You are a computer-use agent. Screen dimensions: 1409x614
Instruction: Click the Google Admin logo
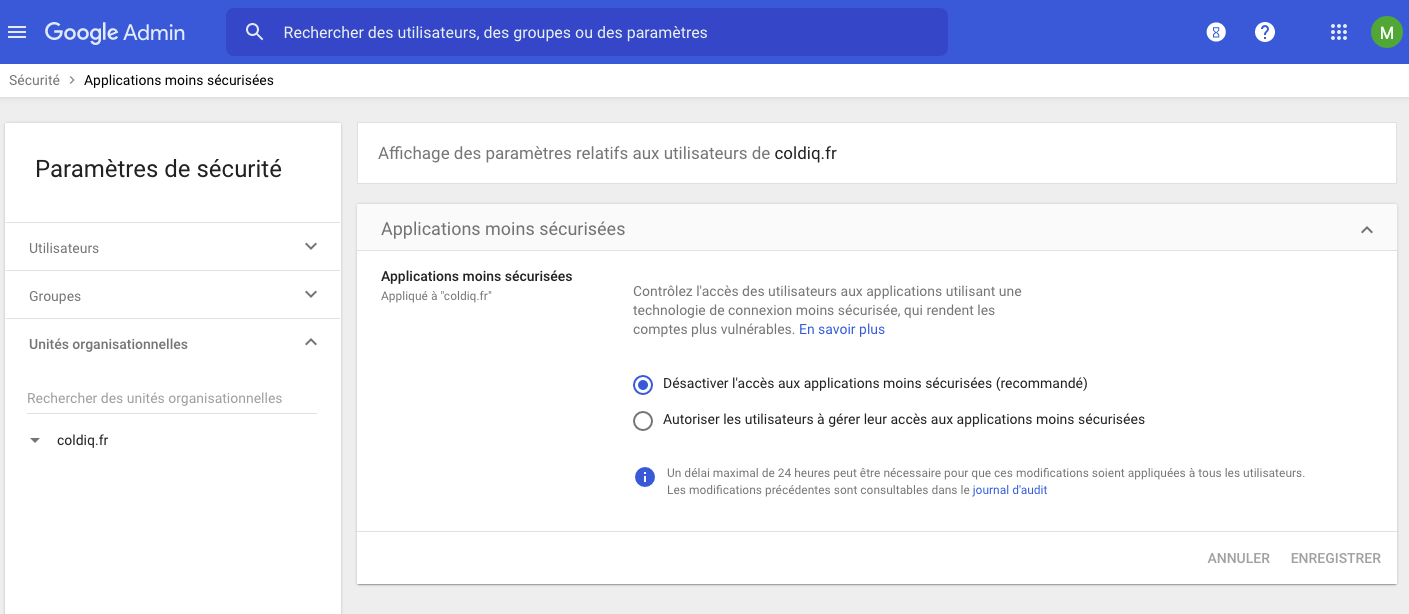(x=115, y=32)
